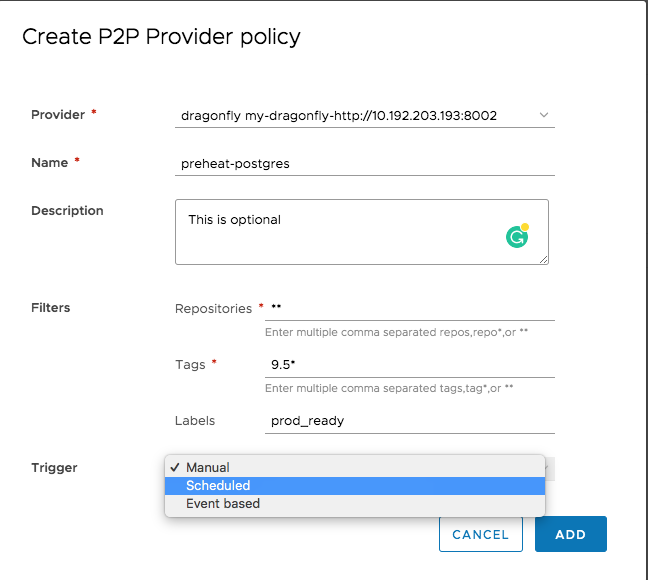
Task: Click the Grammarly icon in Description field
Action: pos(516,236)
